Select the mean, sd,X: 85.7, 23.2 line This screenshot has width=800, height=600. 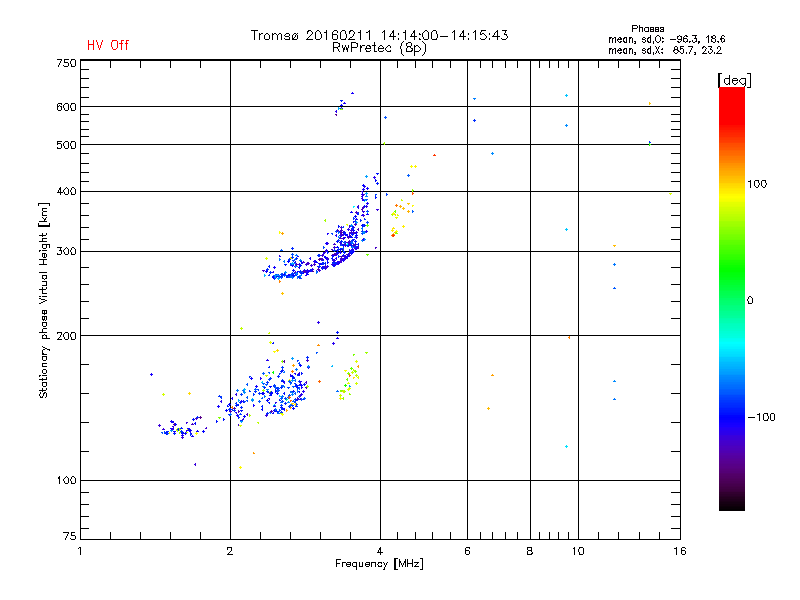tap(665, 50)
